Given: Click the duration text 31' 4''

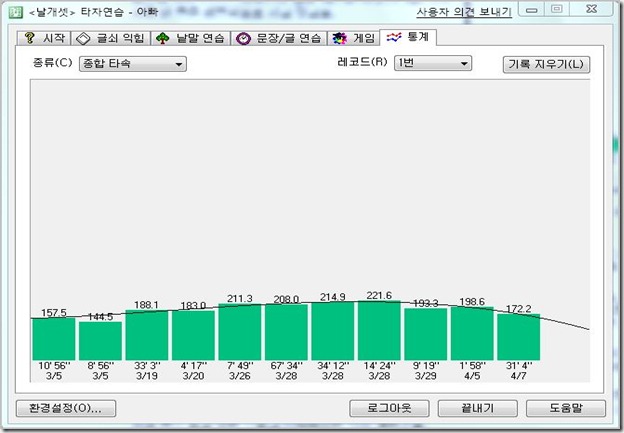Looking at the screenshot, I should point(519,365).
